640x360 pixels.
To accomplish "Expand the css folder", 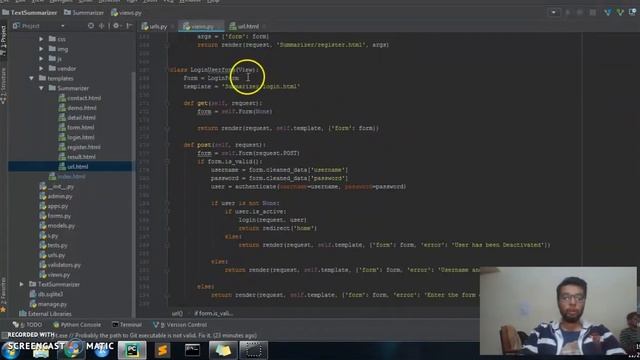I will tap(41, 39).
